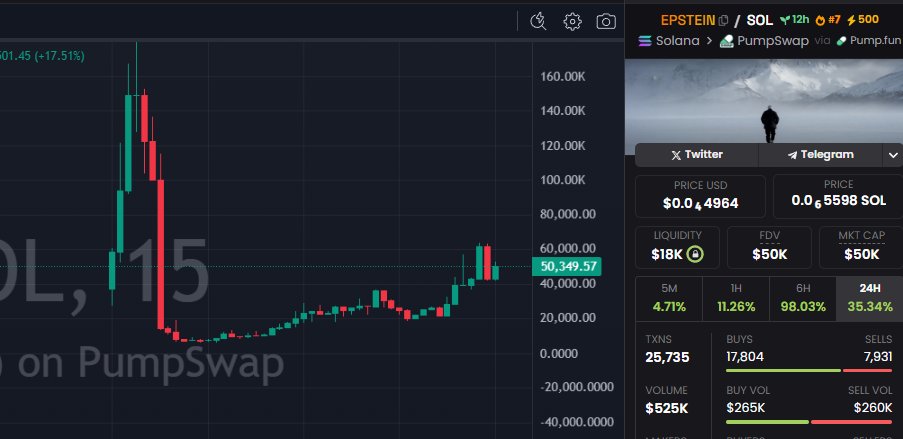
Task: Click the lightning 500 boost badge
Action: point(863,20)
